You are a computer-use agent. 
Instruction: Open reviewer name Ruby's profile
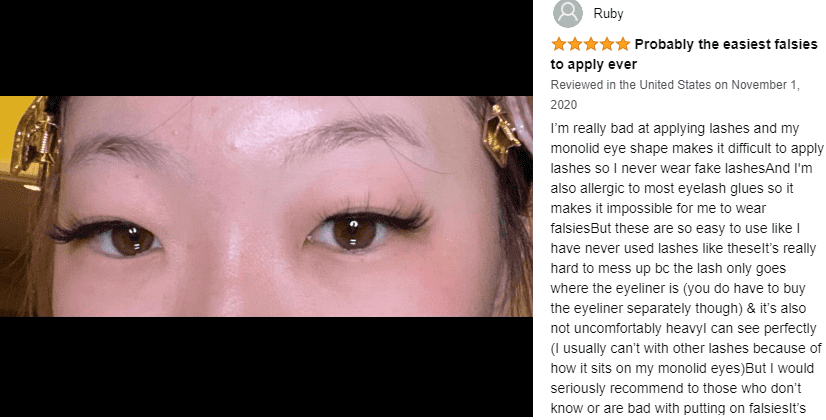[608, 14]
